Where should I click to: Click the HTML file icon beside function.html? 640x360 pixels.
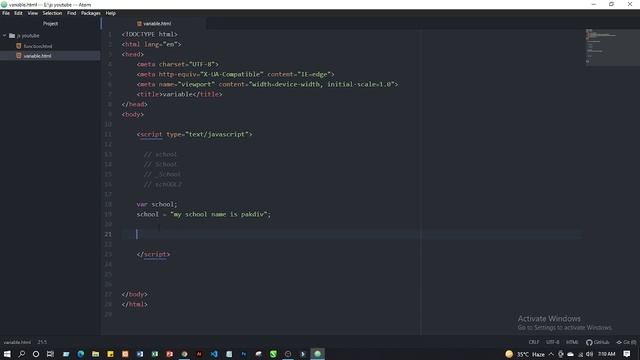pyautogui.click(x=19, y=46)
